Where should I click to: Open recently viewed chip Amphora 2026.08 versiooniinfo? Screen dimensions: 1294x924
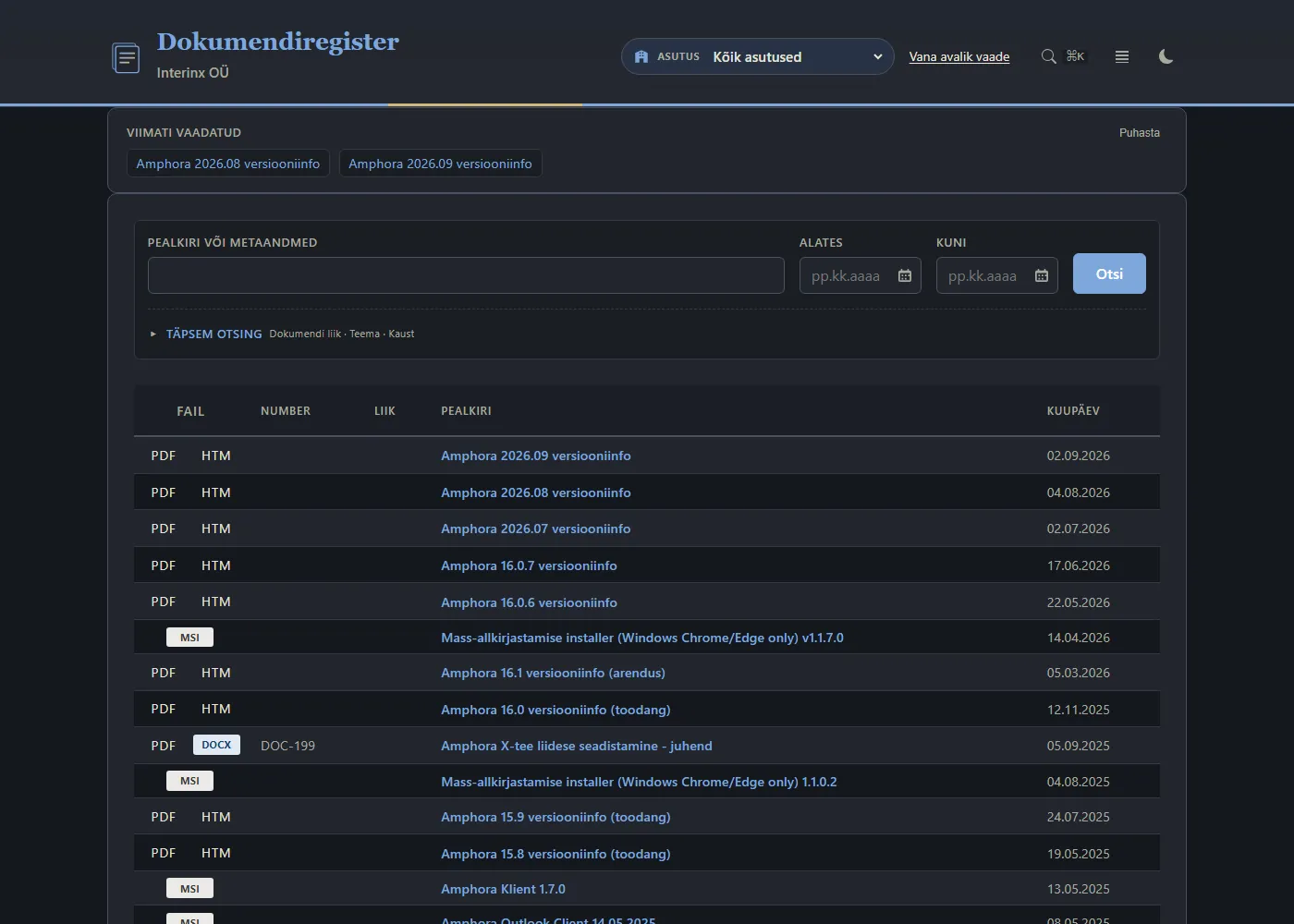(228, 164)
